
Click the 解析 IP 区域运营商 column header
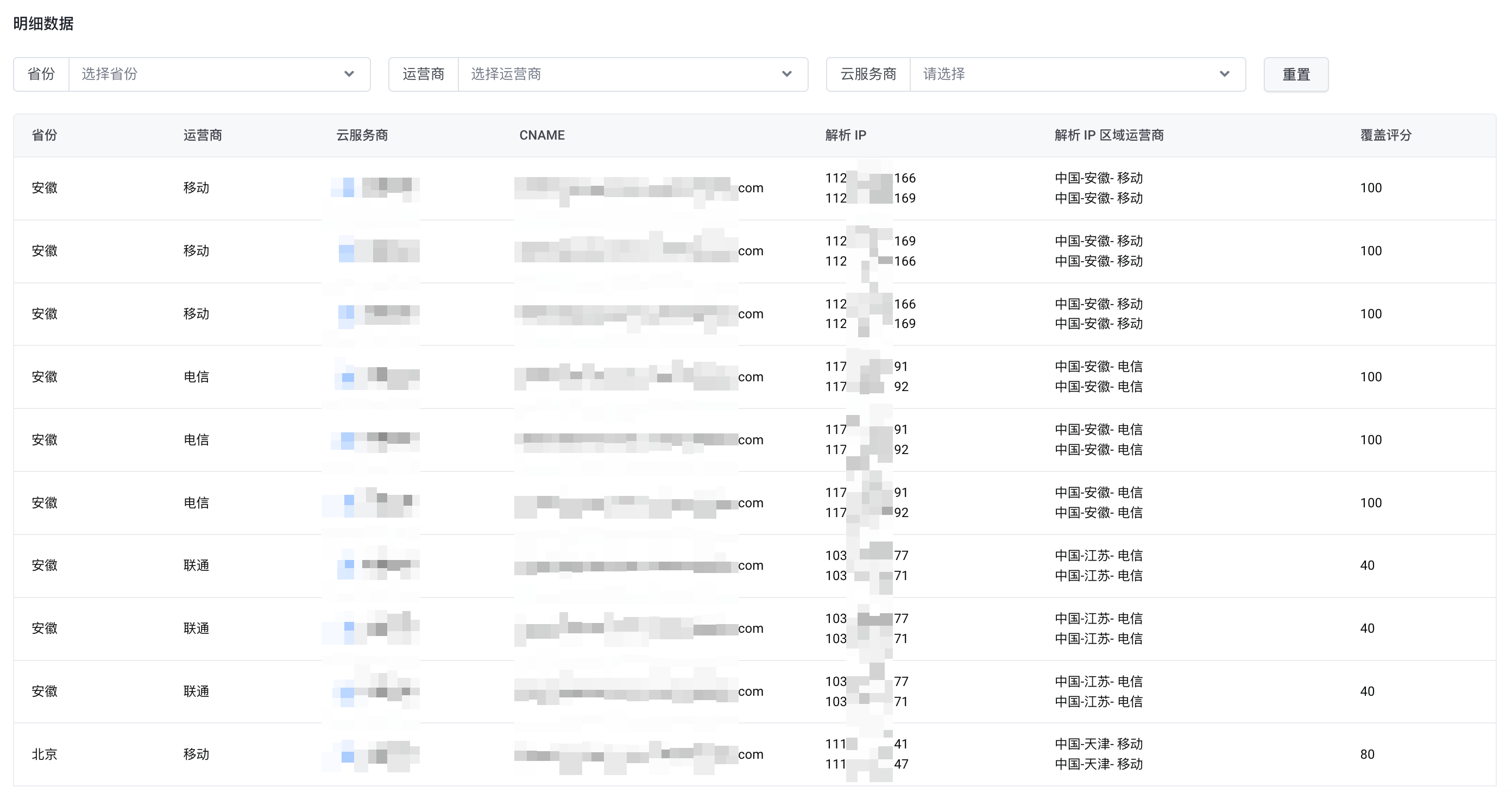pos(1108,135)
